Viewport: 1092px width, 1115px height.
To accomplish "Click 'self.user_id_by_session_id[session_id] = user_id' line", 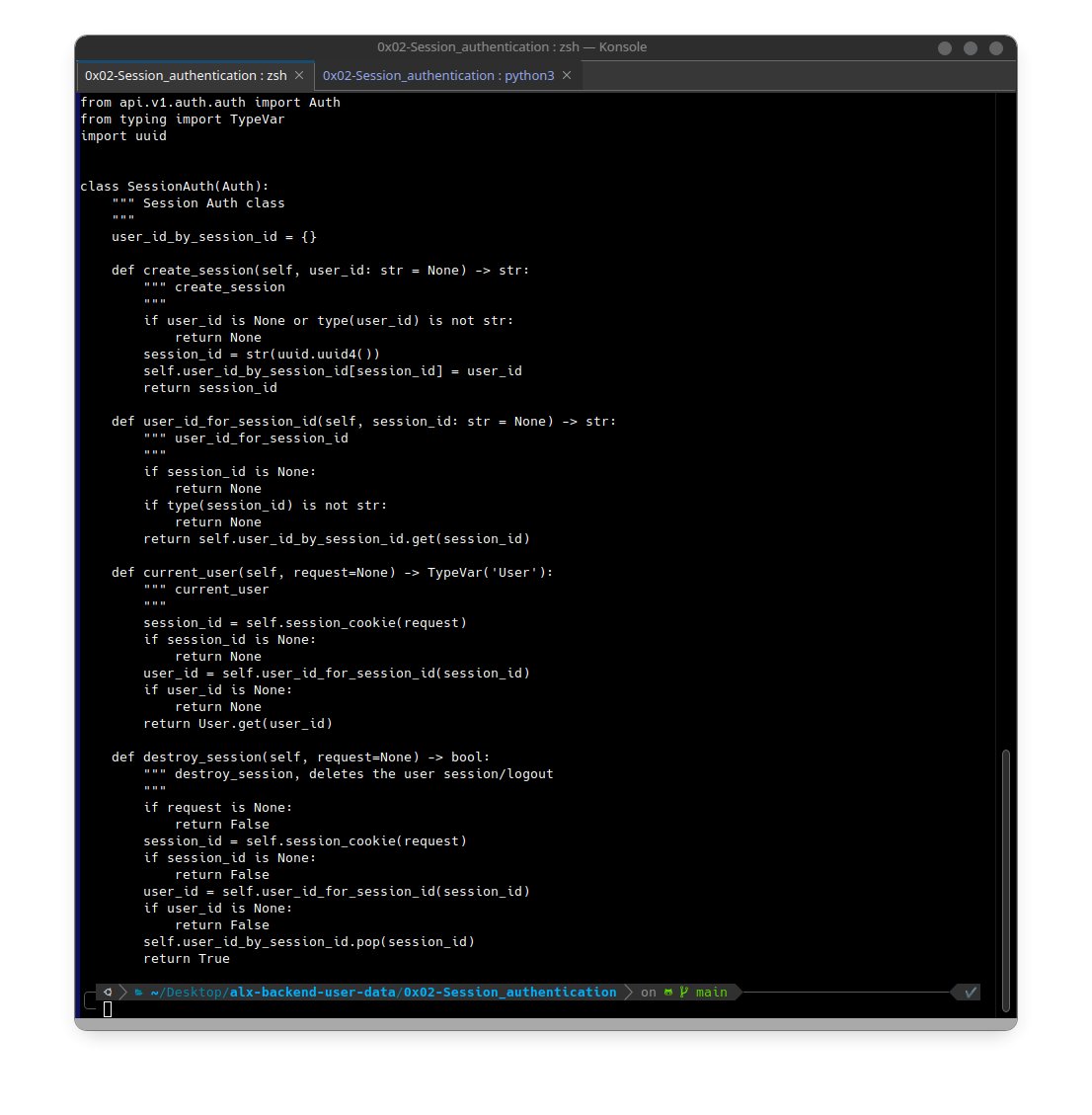I will [333, 371].
